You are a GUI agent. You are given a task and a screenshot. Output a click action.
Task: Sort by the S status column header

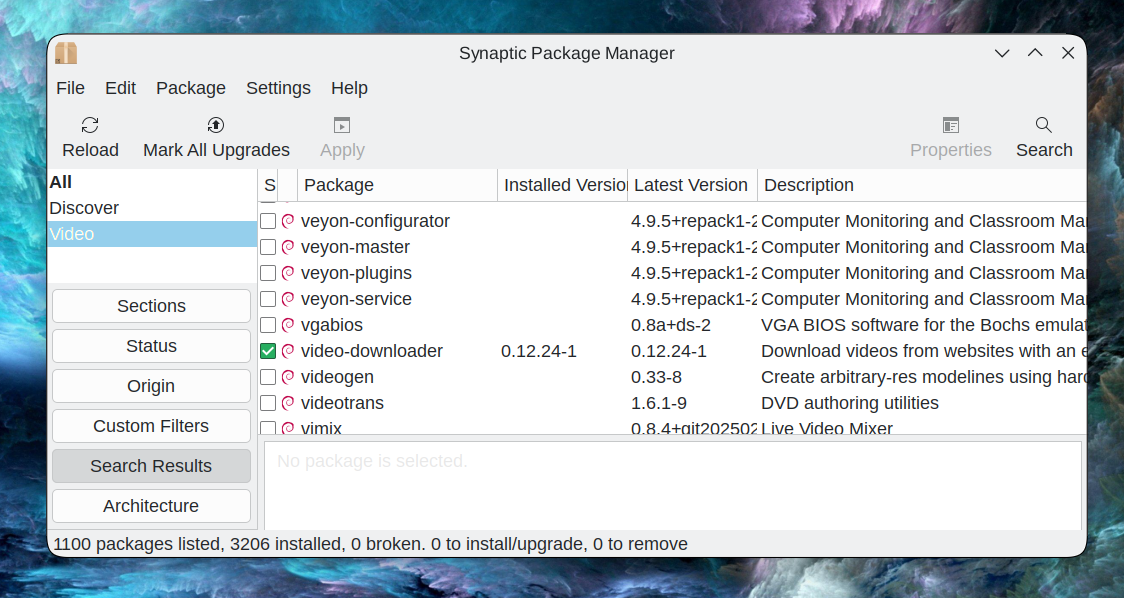tap(268, 185)
